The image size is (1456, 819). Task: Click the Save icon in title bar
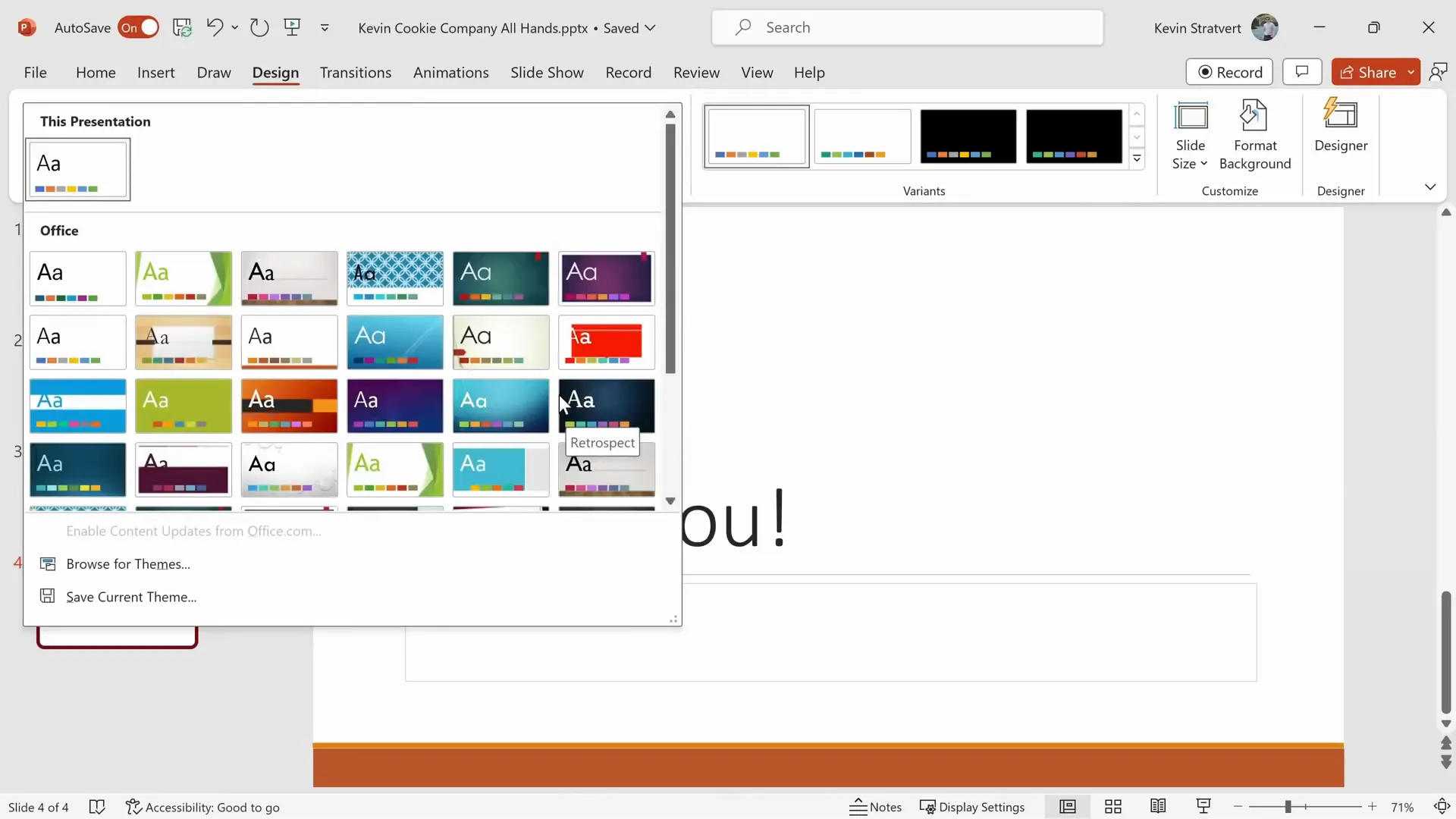coord(182,28)
